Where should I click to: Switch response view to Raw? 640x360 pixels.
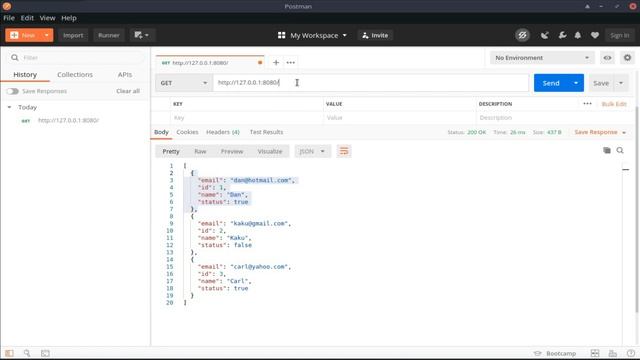coord(200,151)
